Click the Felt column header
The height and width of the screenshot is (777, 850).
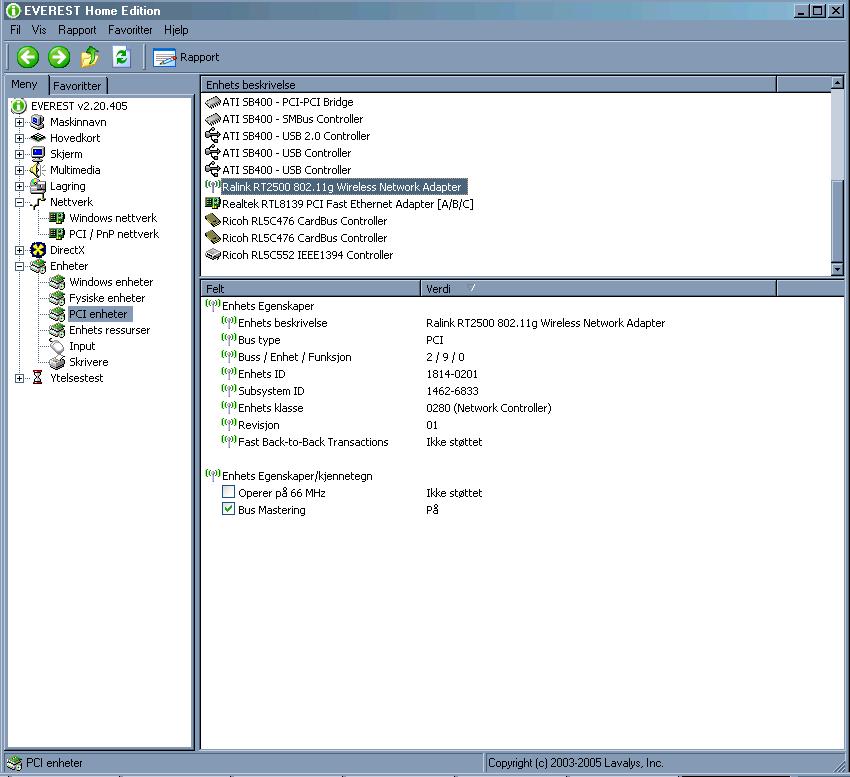click(x=311, y=288)
